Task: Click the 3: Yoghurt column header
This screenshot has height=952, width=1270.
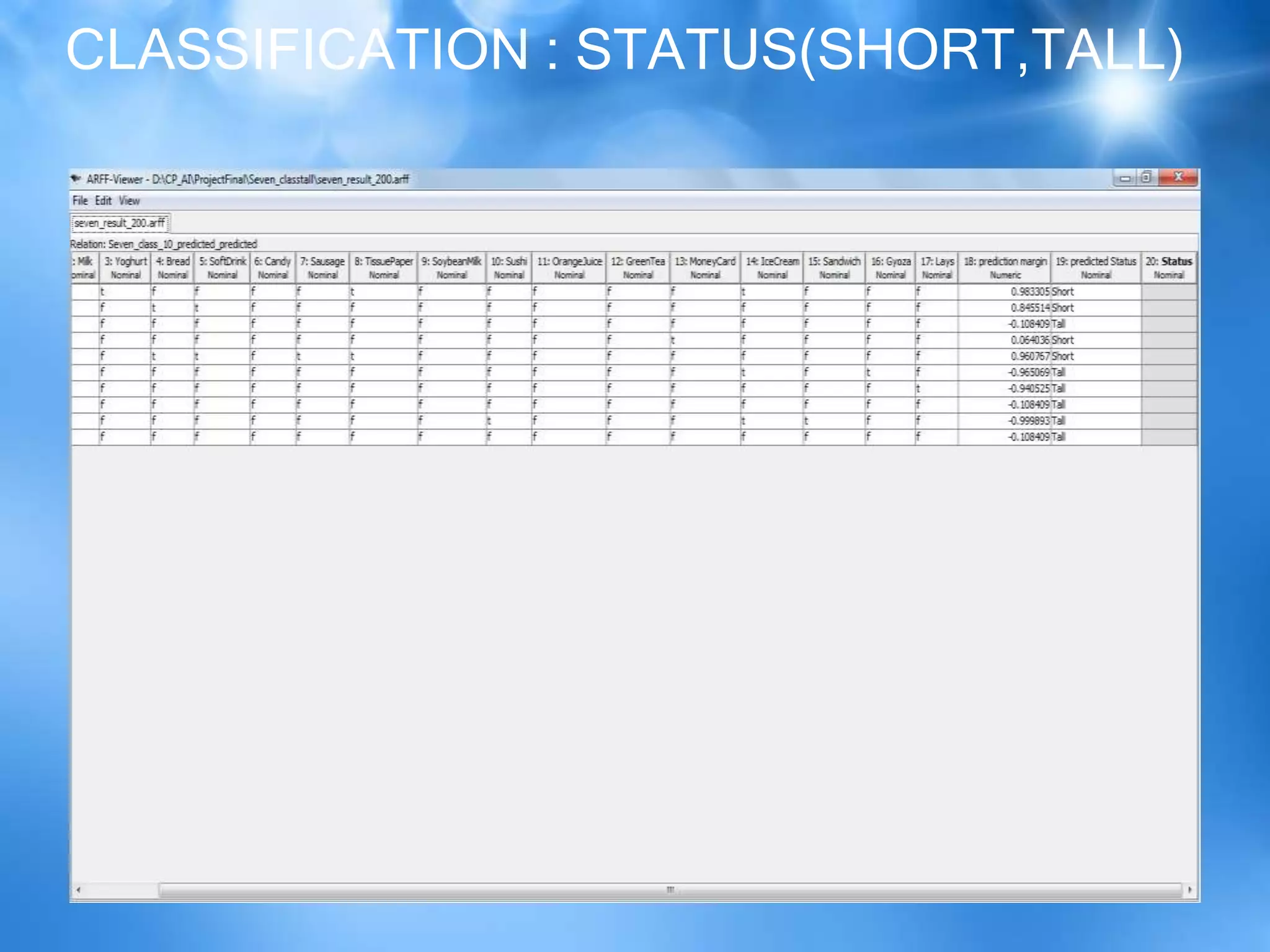Action: tap(125, 268)
